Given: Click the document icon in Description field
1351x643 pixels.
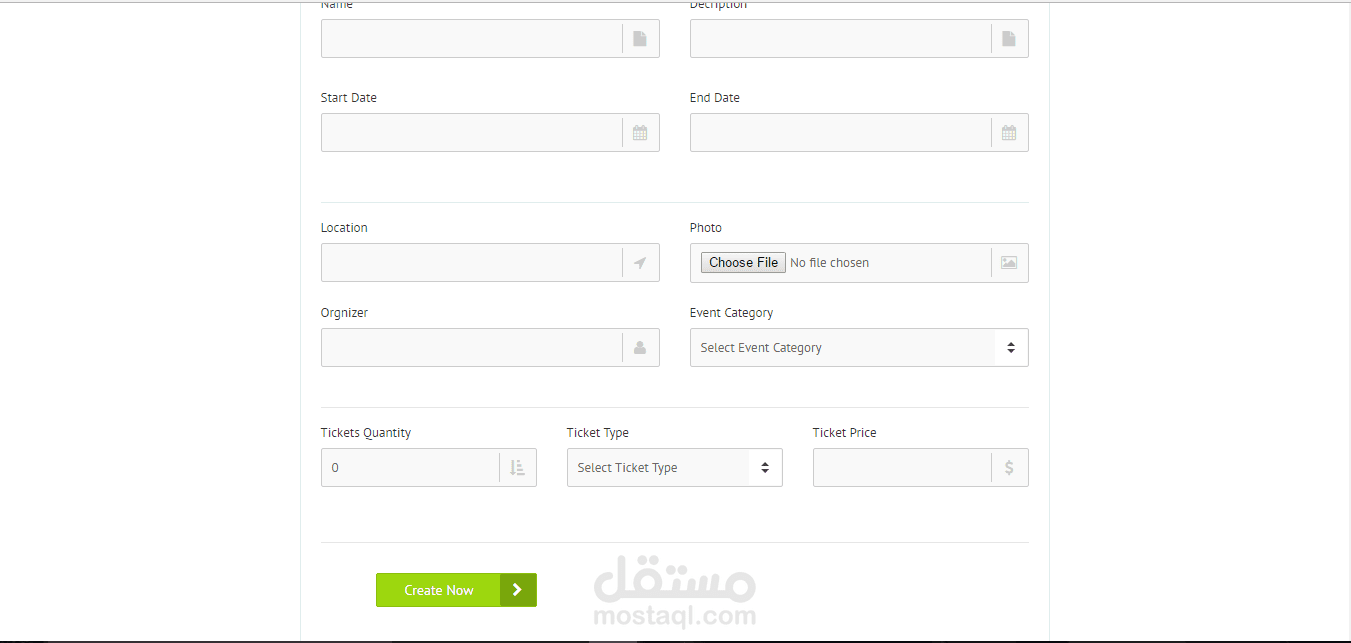Looking at the screenshot, I should 1009,39.
